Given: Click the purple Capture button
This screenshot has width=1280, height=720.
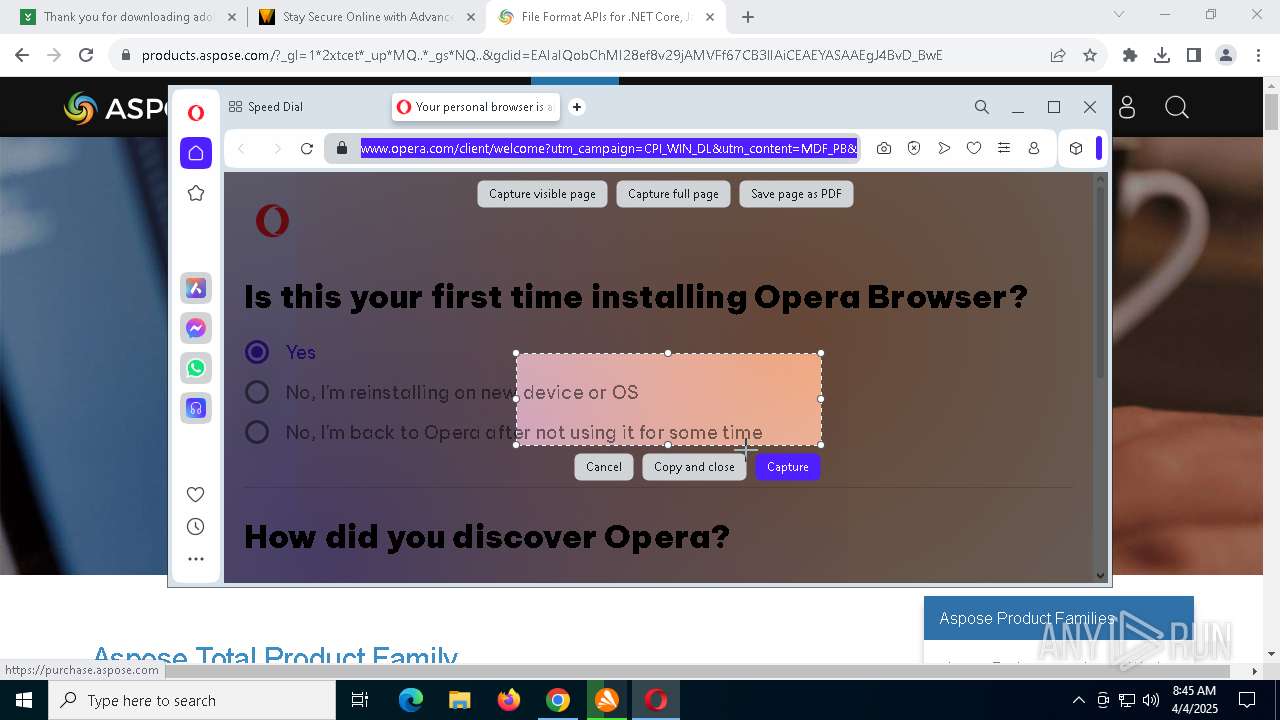Looking at the screenshot, I should click(788, 467).
